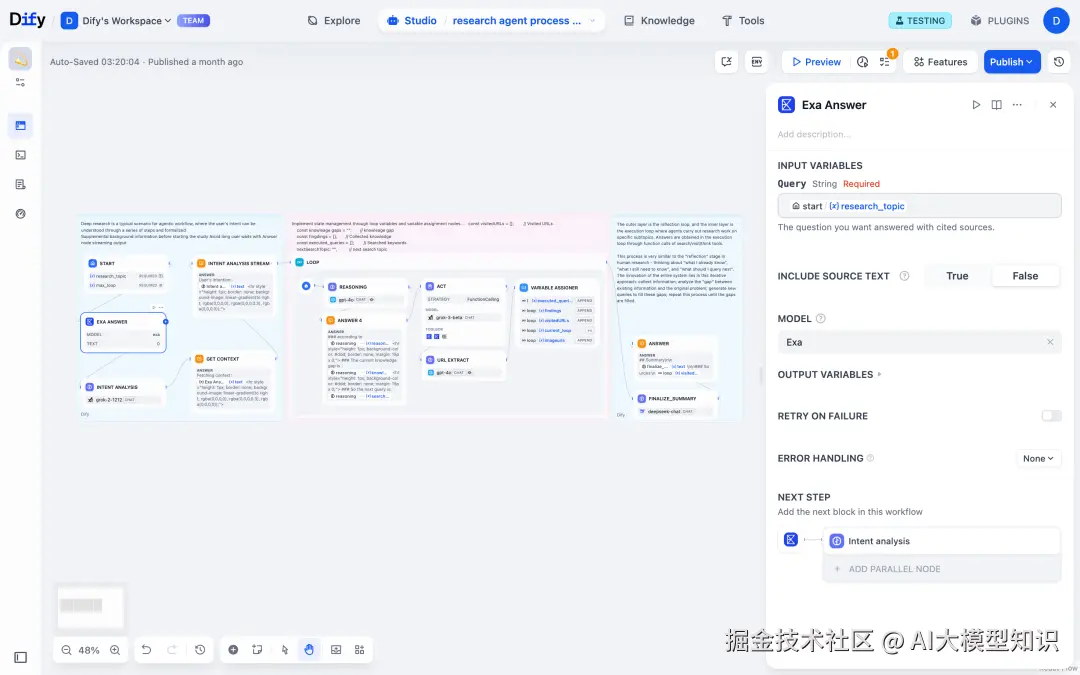Click the Dify logo
Screen dimensions: 1080x675
pyautogui.click(x=28, y=20)
